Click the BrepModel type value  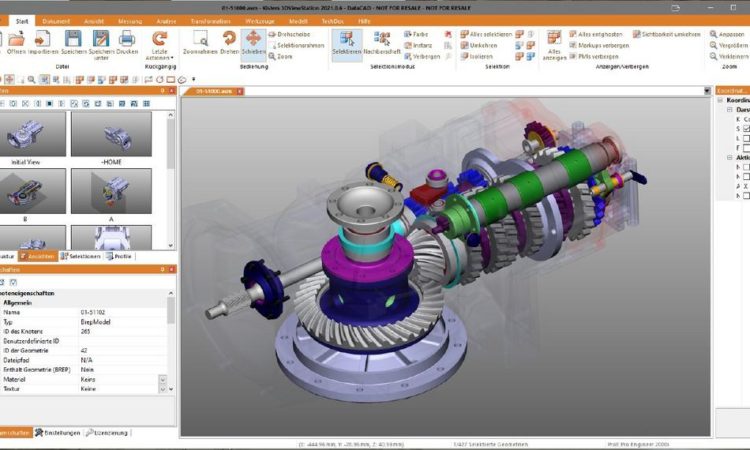(x=96, y=322)
